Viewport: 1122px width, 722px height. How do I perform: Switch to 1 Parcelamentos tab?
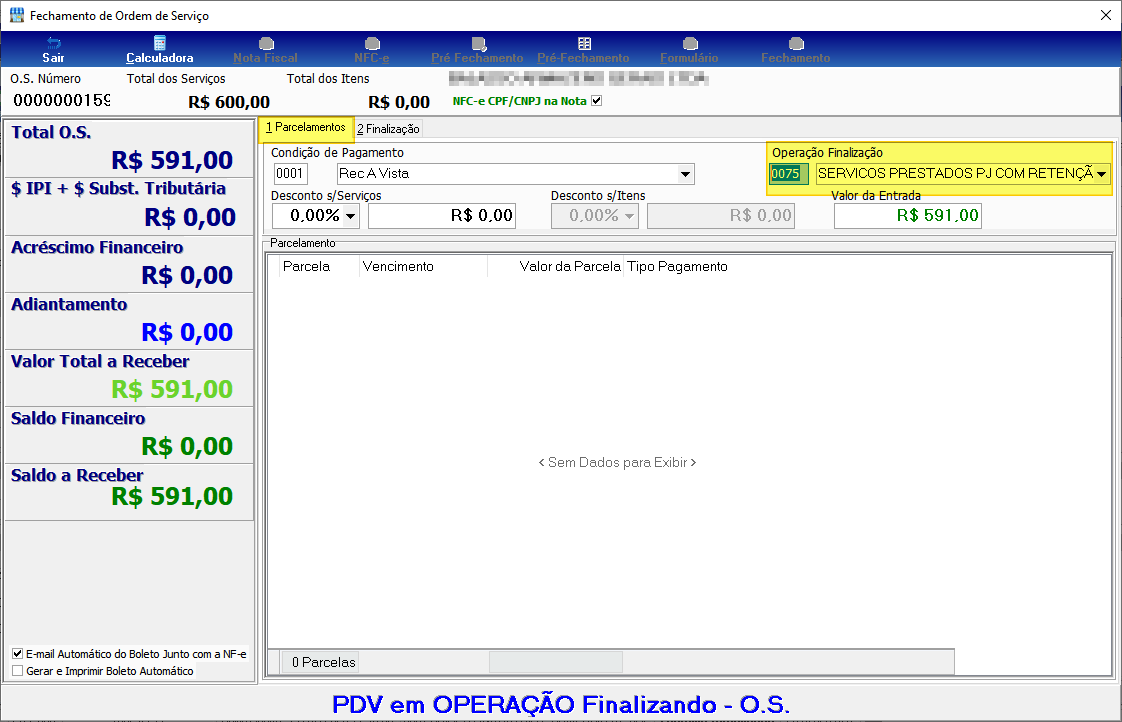pos(306,127)
